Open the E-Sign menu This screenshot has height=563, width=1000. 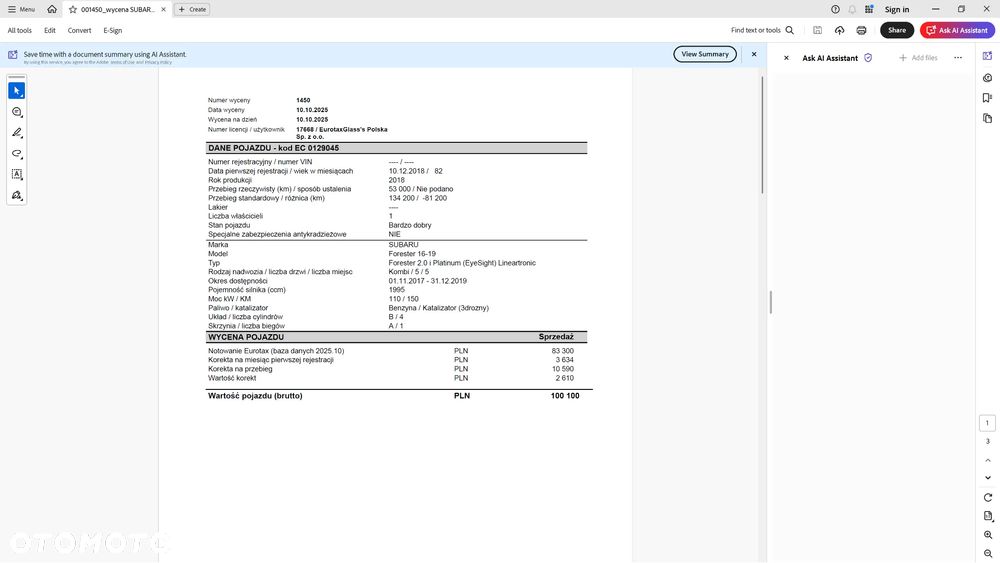point(113,30)
